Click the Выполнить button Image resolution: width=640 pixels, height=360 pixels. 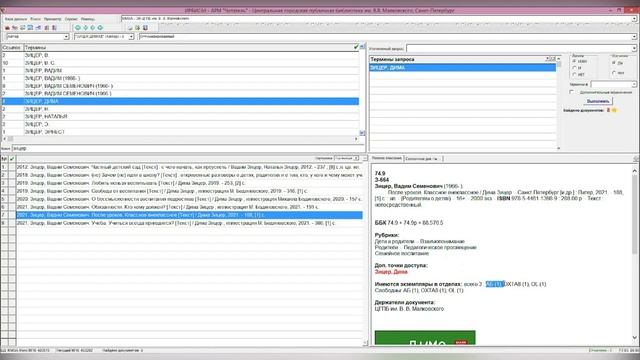pos(598,101)
